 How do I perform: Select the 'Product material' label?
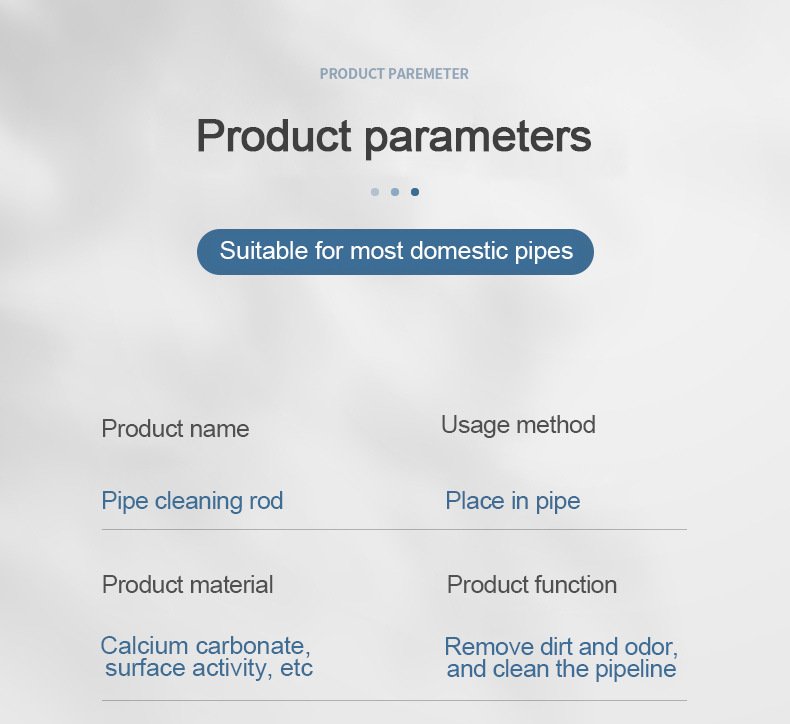click(188, 584)
